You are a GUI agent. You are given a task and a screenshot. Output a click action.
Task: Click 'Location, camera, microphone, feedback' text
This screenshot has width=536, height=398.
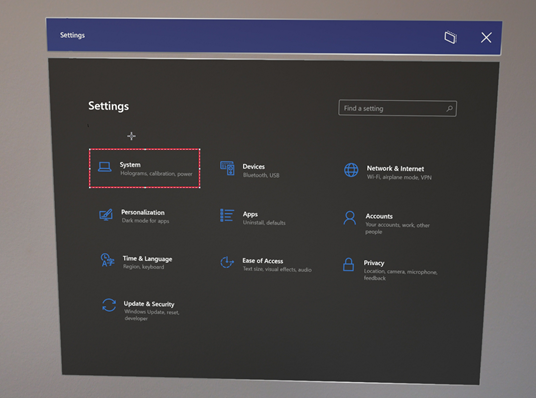coord(400,275)
